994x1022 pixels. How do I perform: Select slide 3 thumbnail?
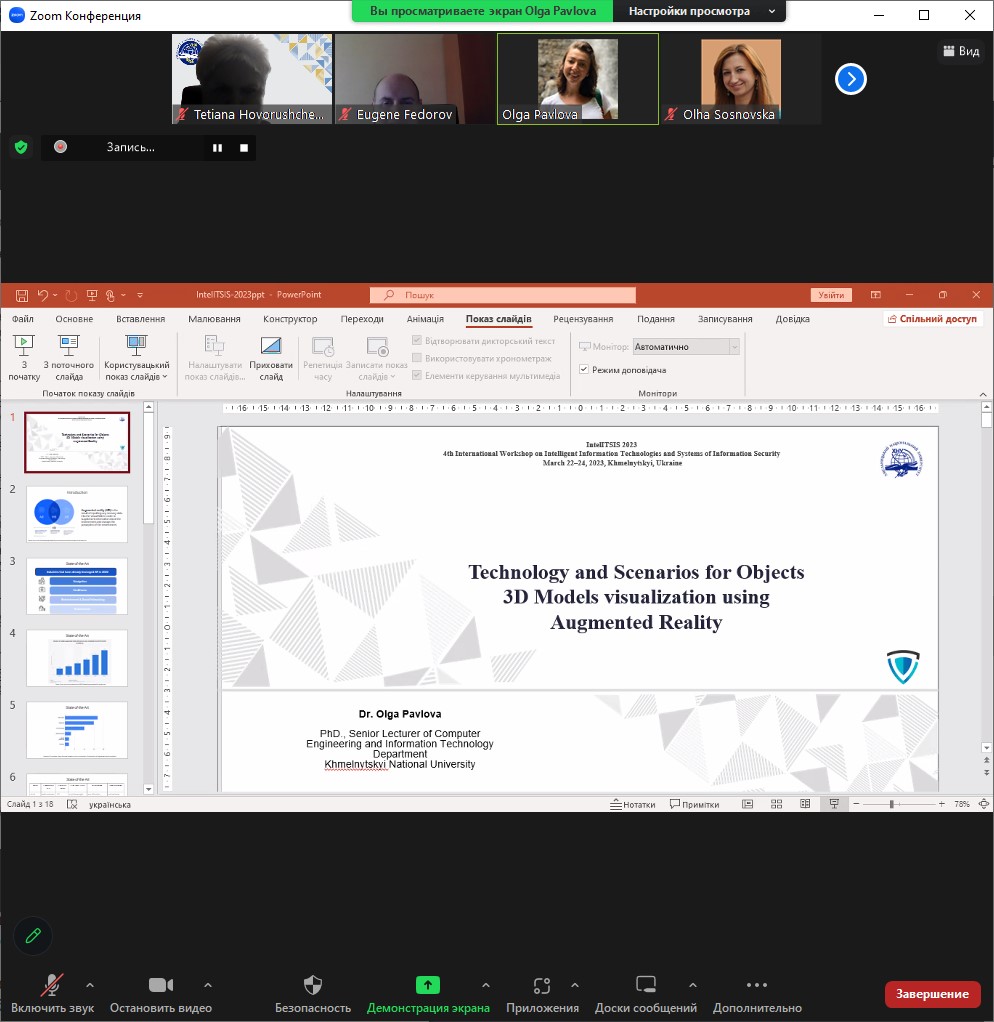[x=77, y=586]
